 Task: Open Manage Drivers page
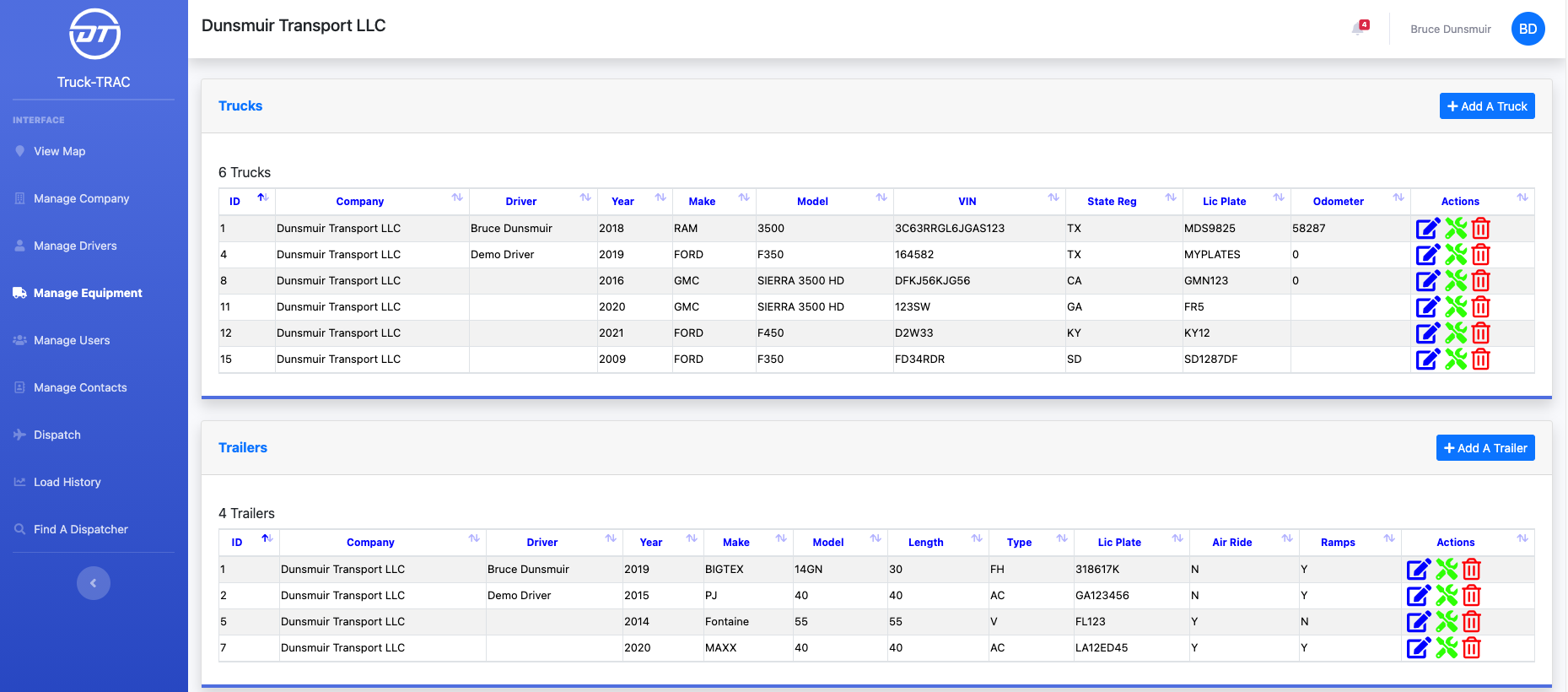[75, 246]
